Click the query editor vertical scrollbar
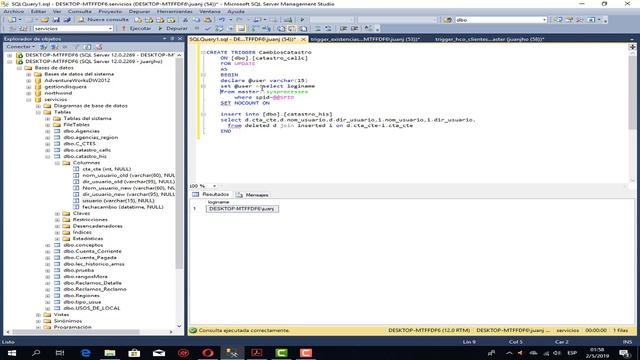 tap(632, 92)
